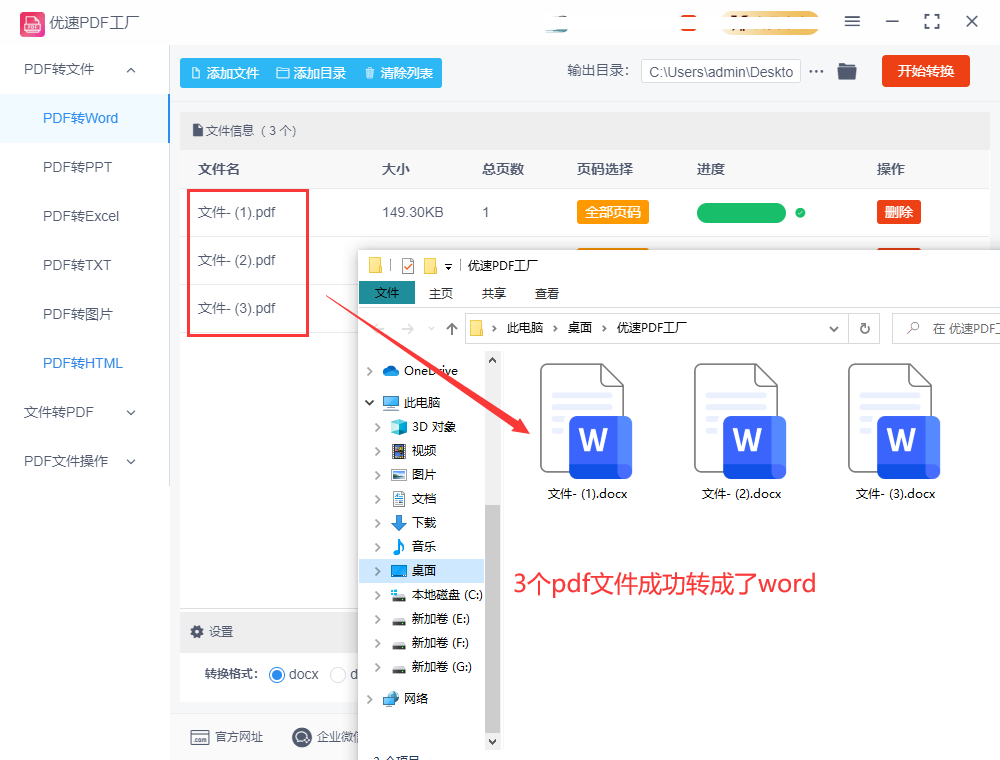Click the Explorer back arrow
The image size is (1000, 760).
tap(379, 329)
